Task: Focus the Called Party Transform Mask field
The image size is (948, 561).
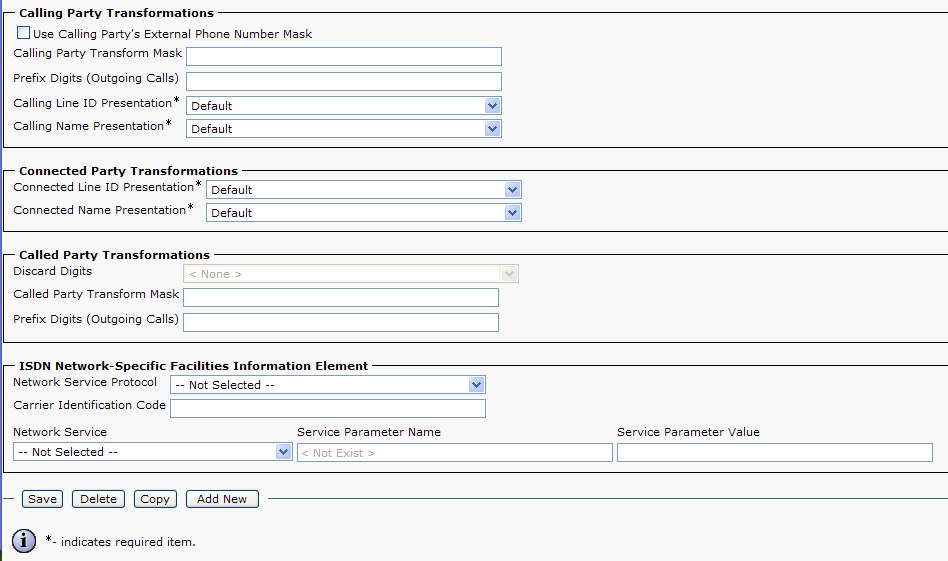Action: tap(340, 297)
